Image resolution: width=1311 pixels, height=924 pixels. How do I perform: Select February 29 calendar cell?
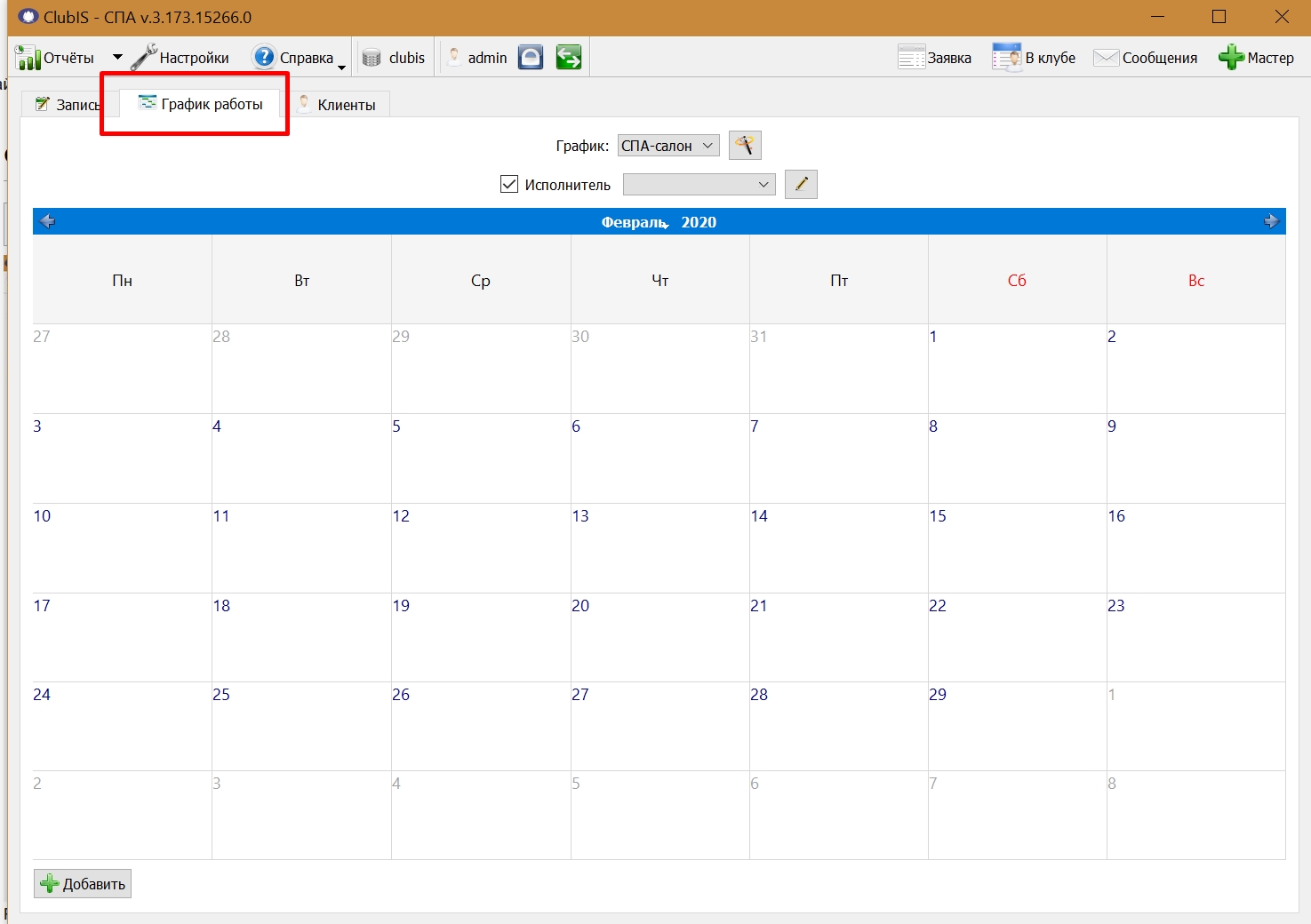[1018, 726]
